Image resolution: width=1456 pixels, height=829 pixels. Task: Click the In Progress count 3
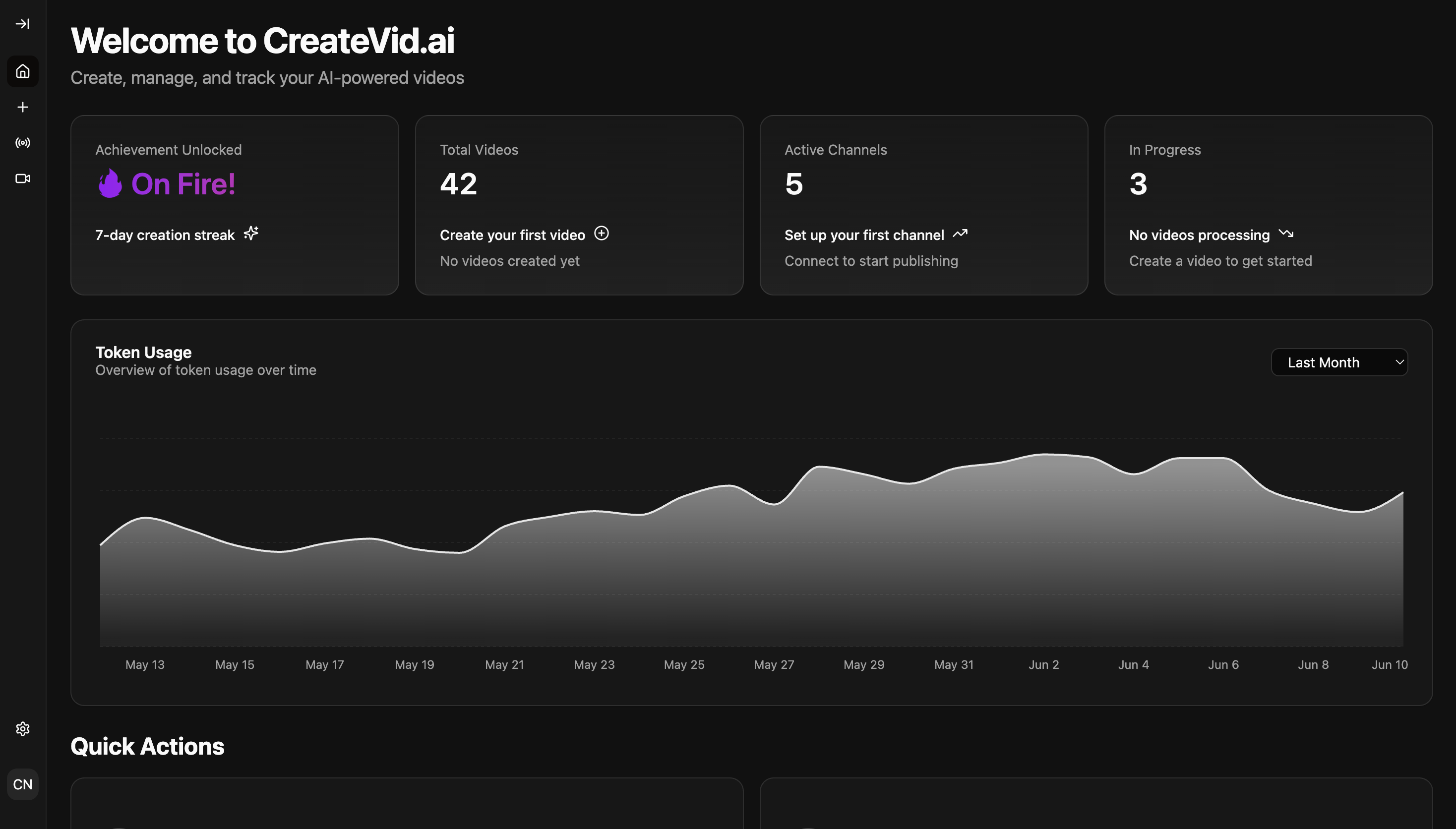(x=1138, y=184)
